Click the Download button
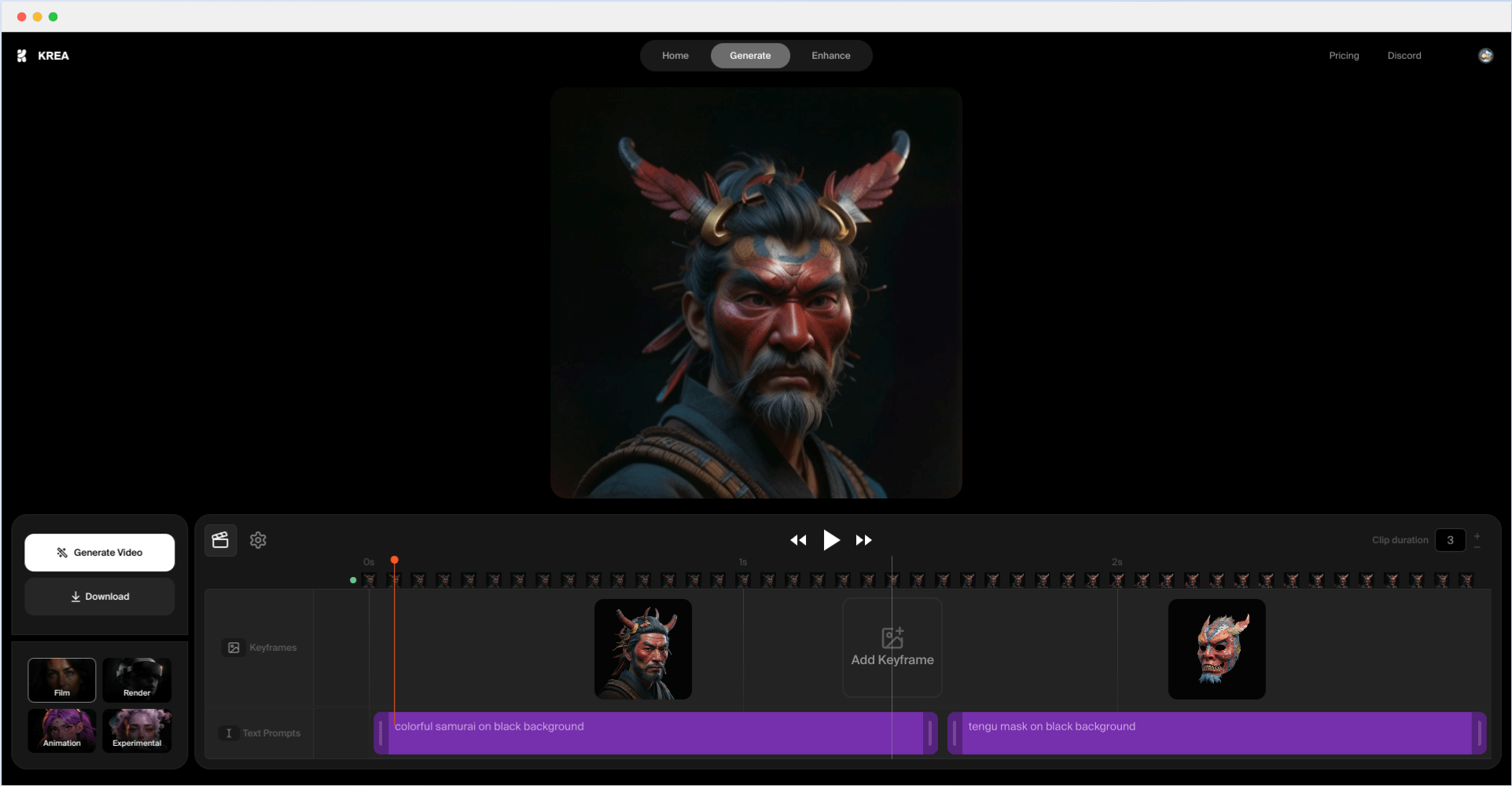This screenshot has width=1512, height=786. pyautogui.click(x=100, y=597)
